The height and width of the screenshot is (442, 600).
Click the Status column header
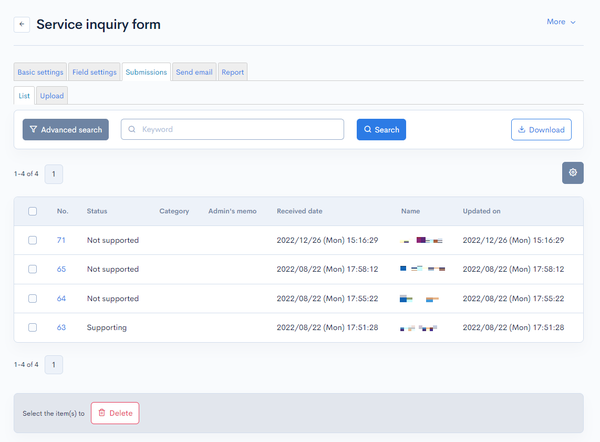(x=97, y=211)
